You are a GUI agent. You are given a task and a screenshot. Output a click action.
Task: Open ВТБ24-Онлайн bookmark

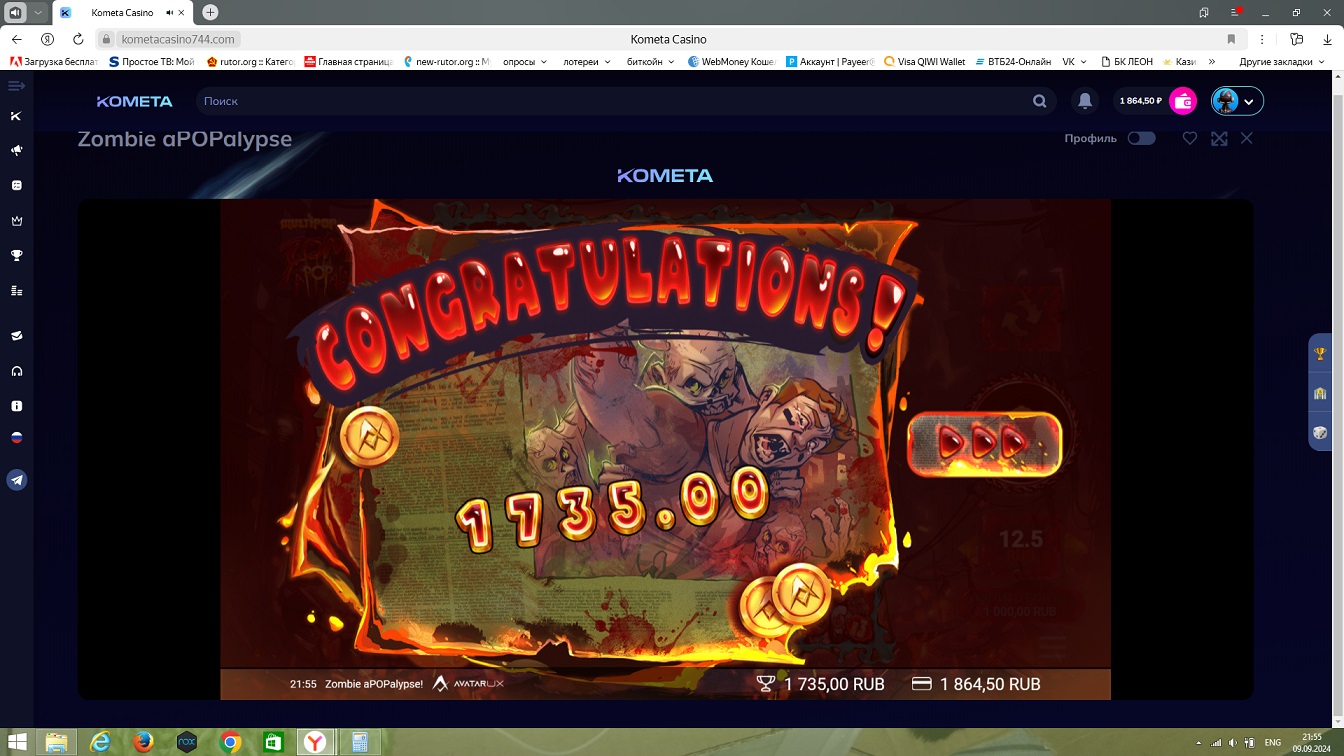coord(1012,62)
